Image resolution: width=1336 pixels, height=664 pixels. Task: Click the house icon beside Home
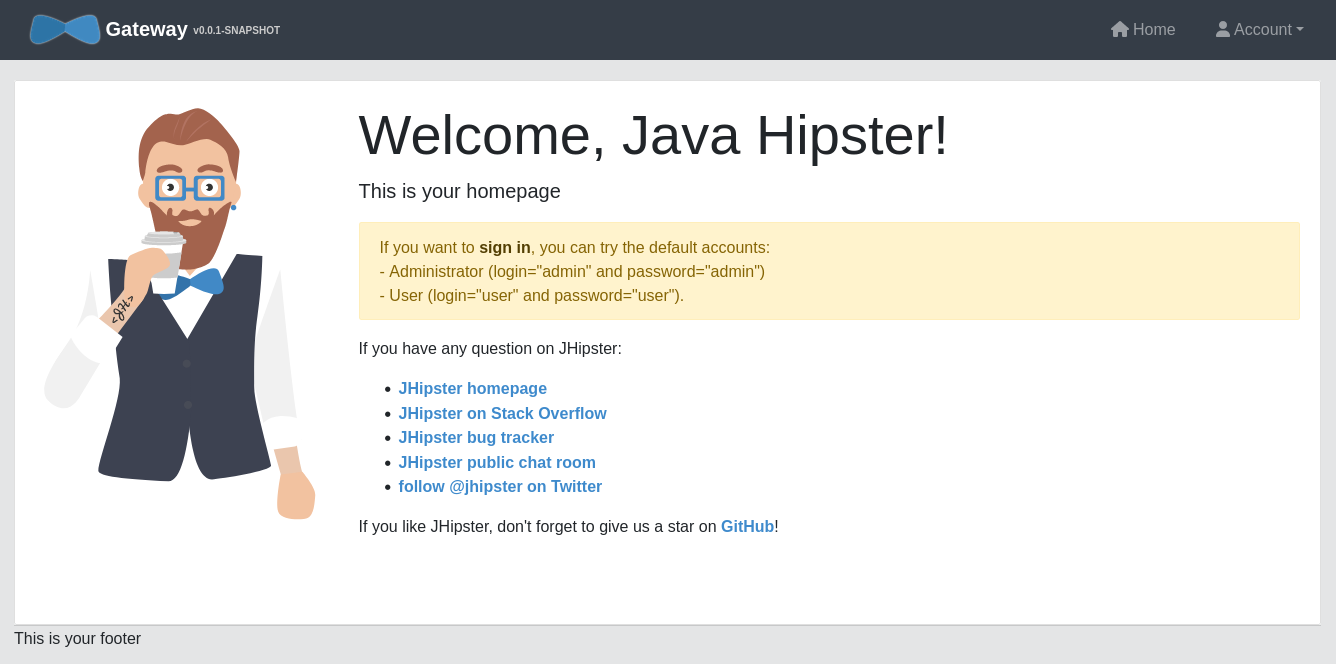click(1119, 29)
